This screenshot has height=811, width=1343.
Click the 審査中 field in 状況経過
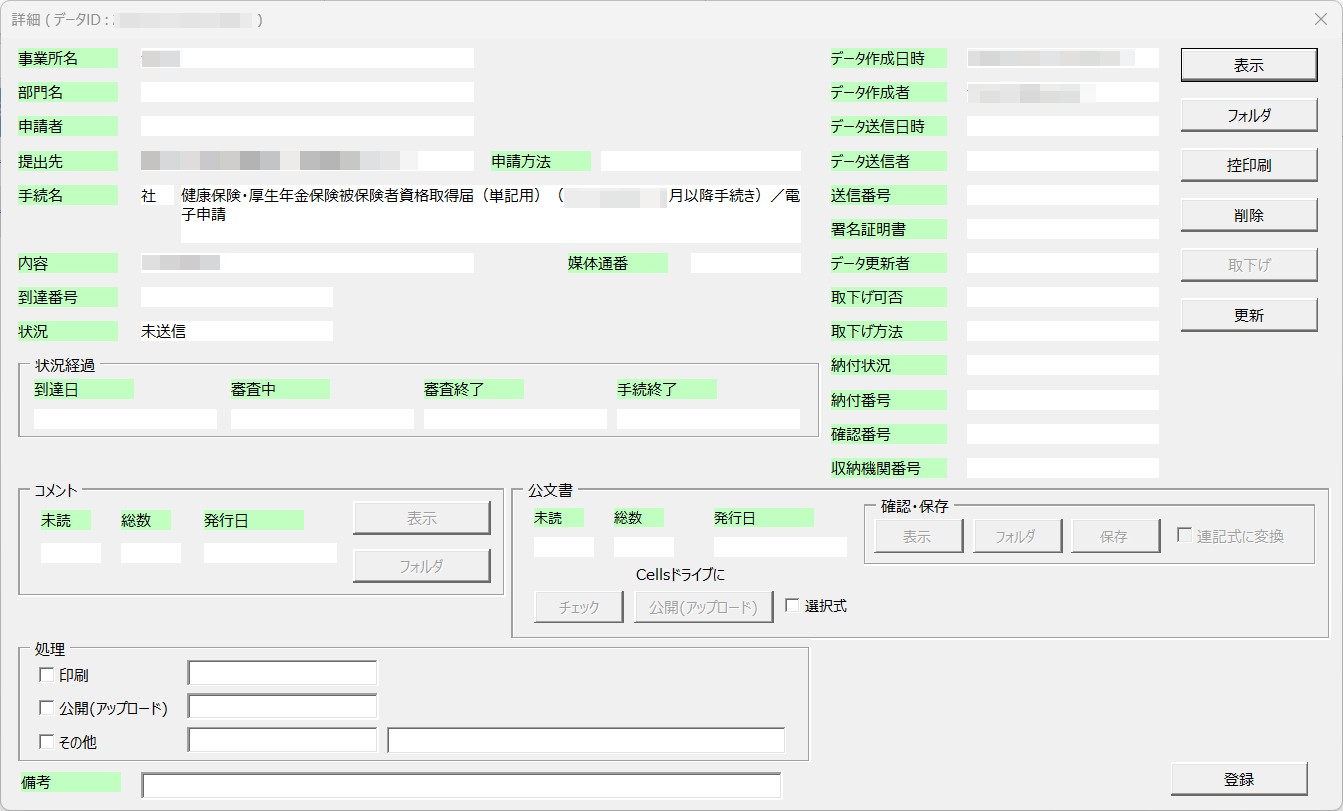[322, 419]
